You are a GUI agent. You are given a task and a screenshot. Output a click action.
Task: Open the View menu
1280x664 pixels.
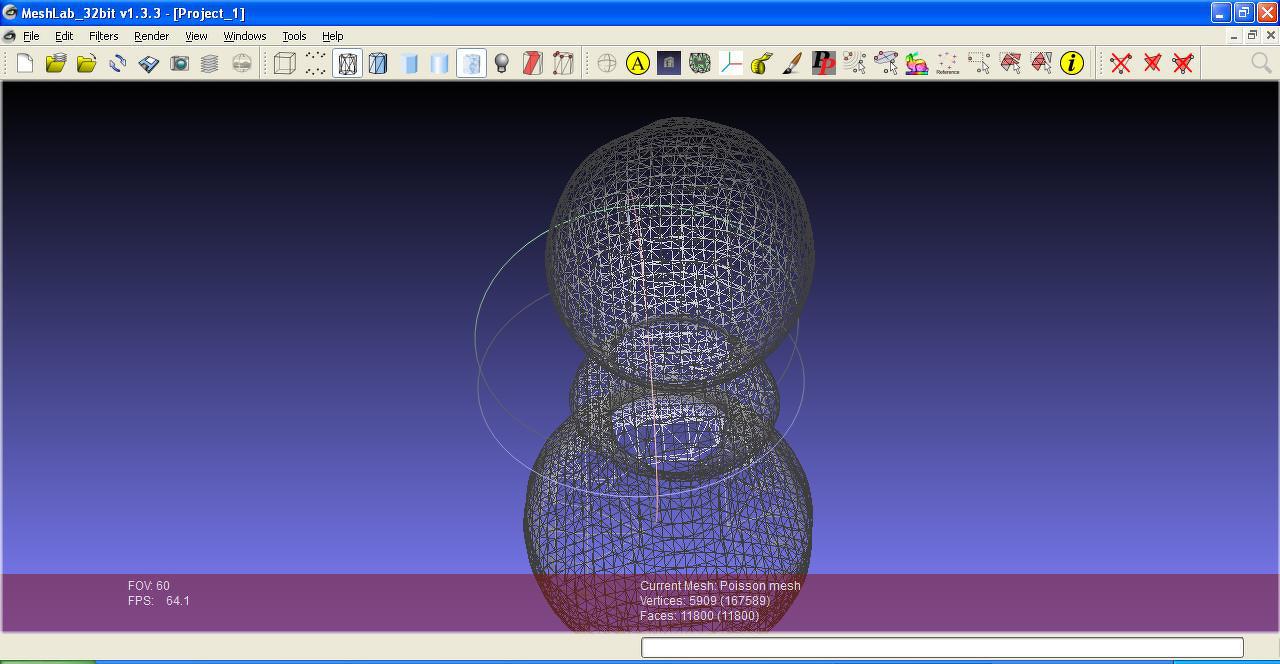[196, 36]
